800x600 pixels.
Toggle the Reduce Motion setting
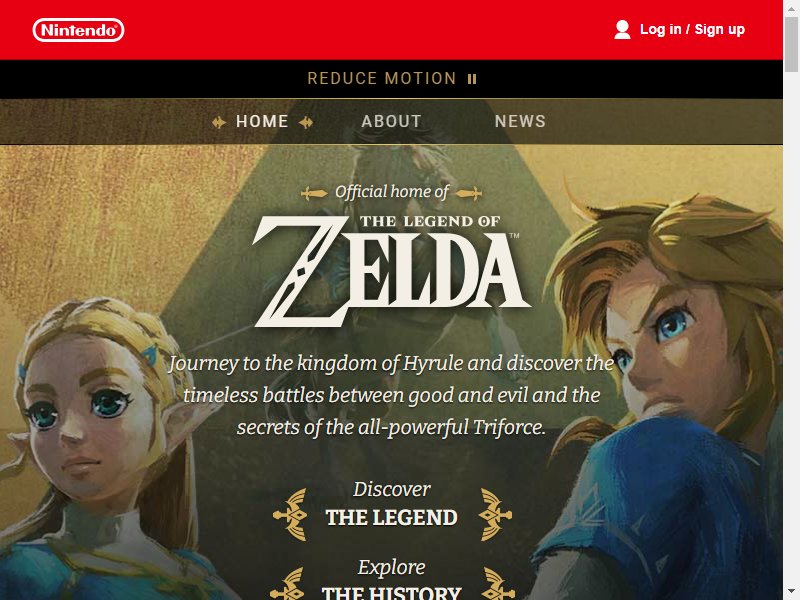392,79
